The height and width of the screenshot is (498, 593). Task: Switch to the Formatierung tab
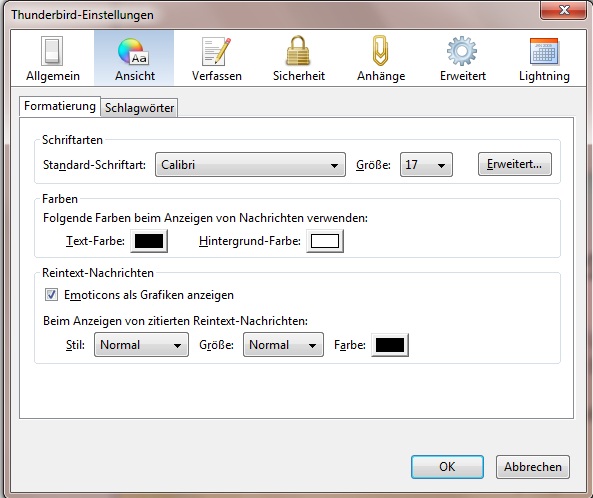[x=60, y=106]
